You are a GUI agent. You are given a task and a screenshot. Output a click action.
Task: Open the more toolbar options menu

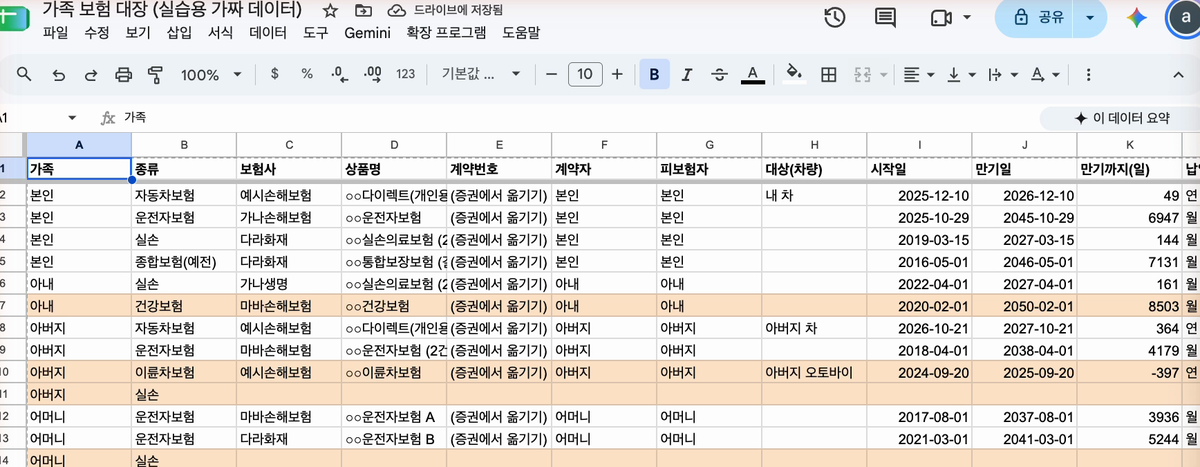[x=1088, y=74]
